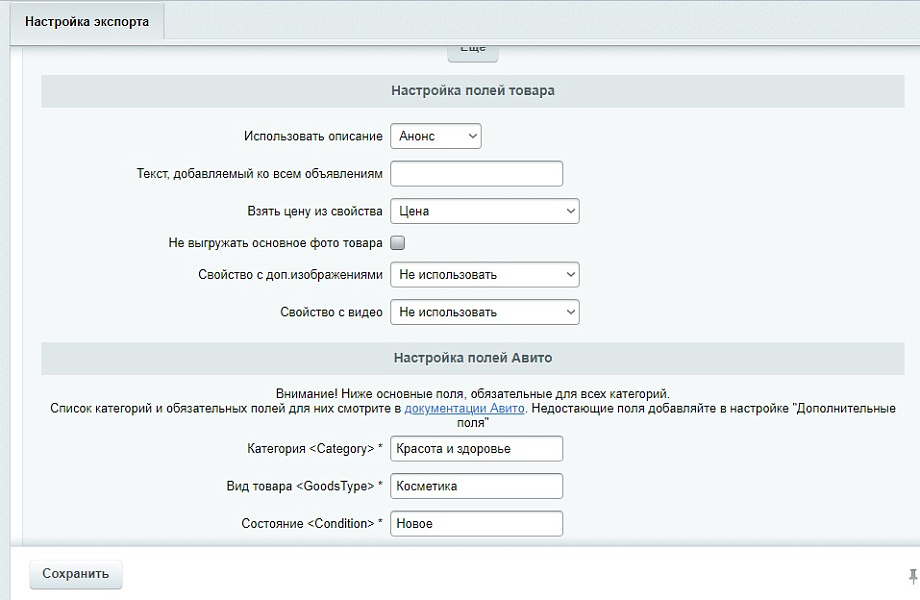
Task: Focus the text added to all ads field
Action: [x=476, y=174]
